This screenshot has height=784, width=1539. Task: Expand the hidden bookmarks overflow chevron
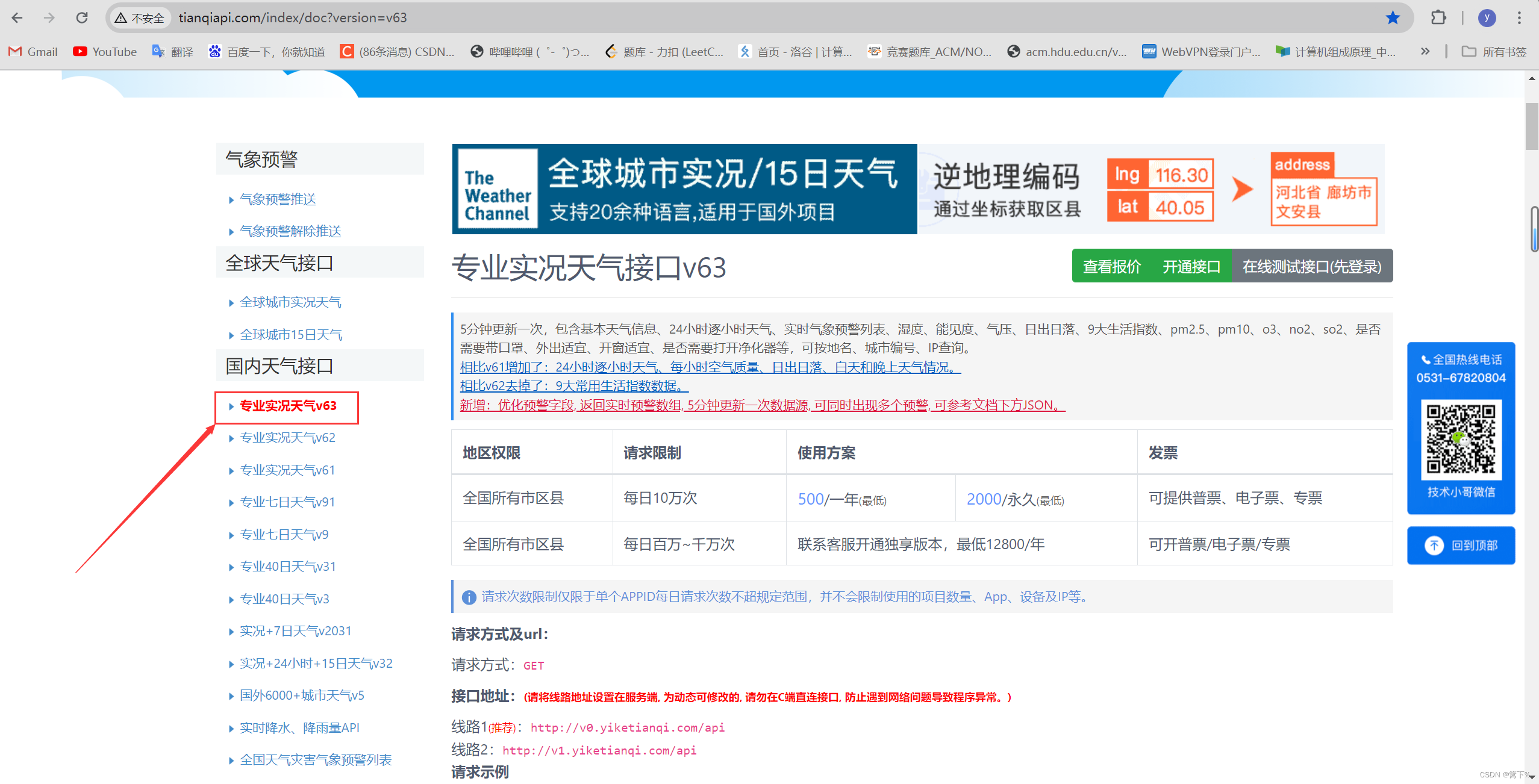pos(1425,52)
